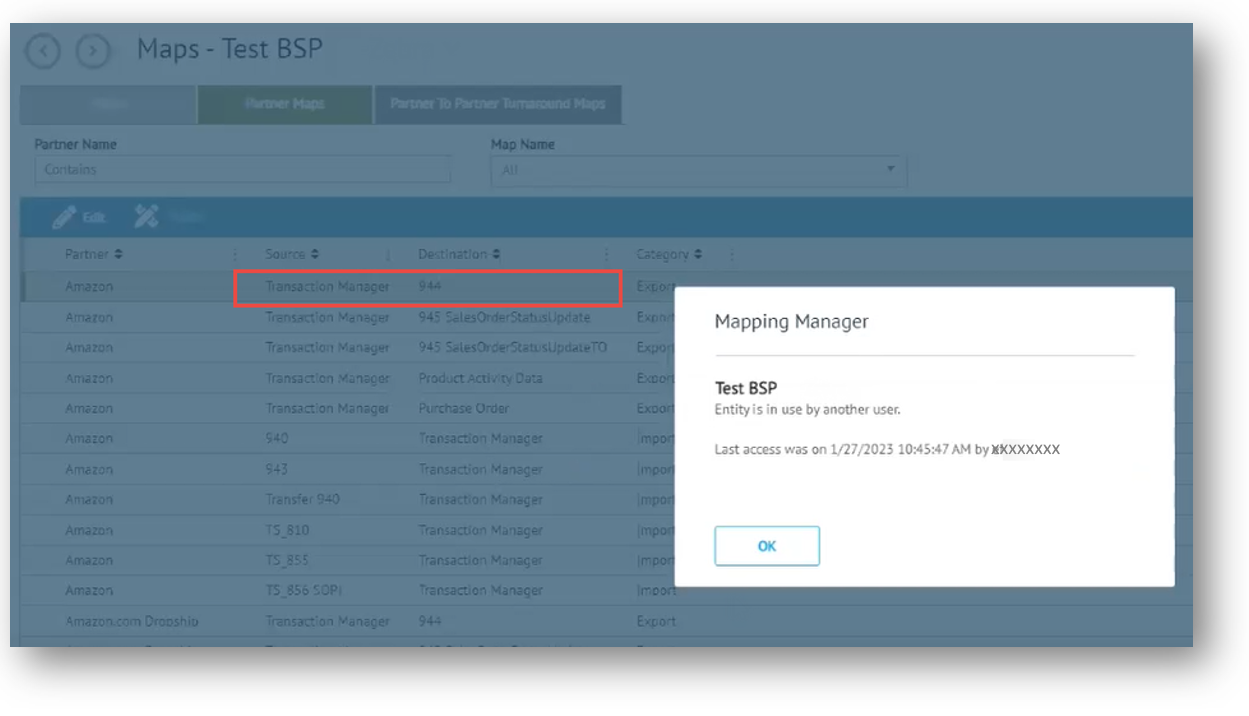Sort by Category column arrows
The height and width of the screenshot is (716, 1249).
pos(698,255)
